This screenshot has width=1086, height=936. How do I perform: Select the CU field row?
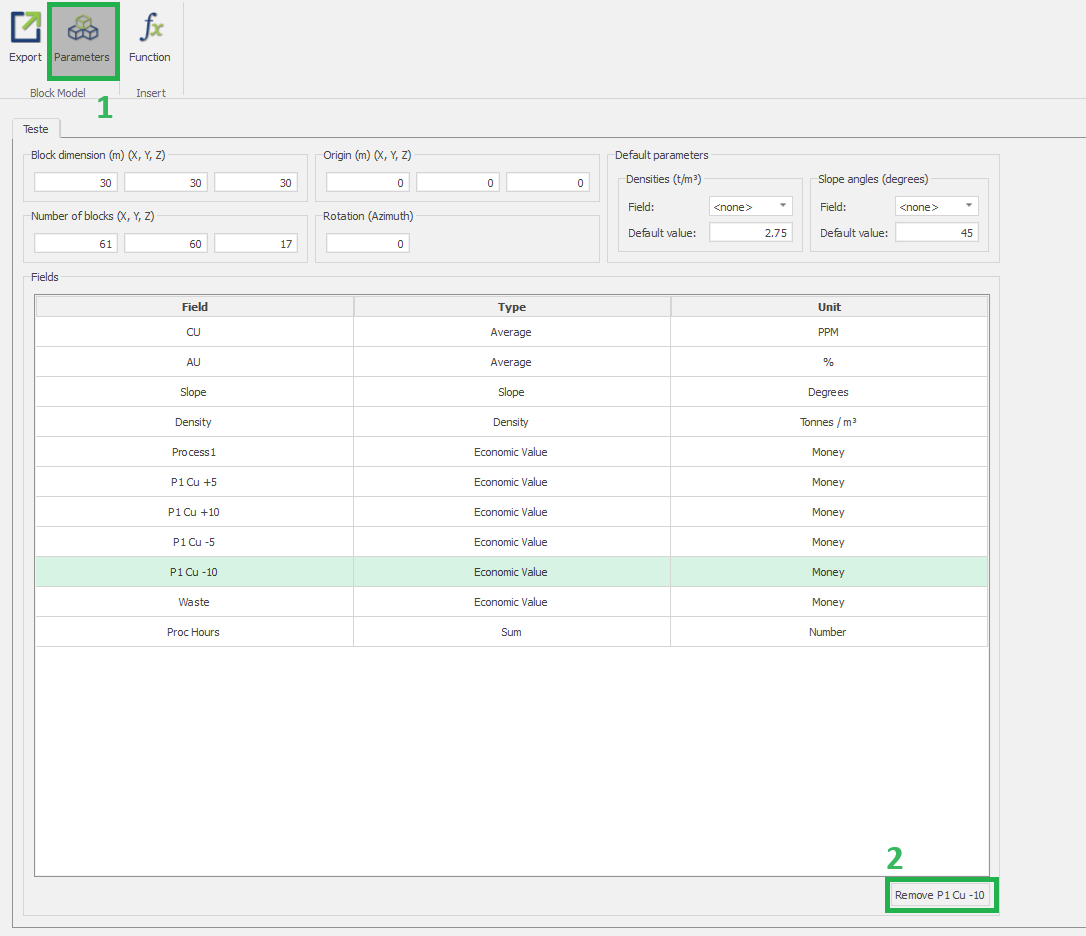(x=194, y=332)
